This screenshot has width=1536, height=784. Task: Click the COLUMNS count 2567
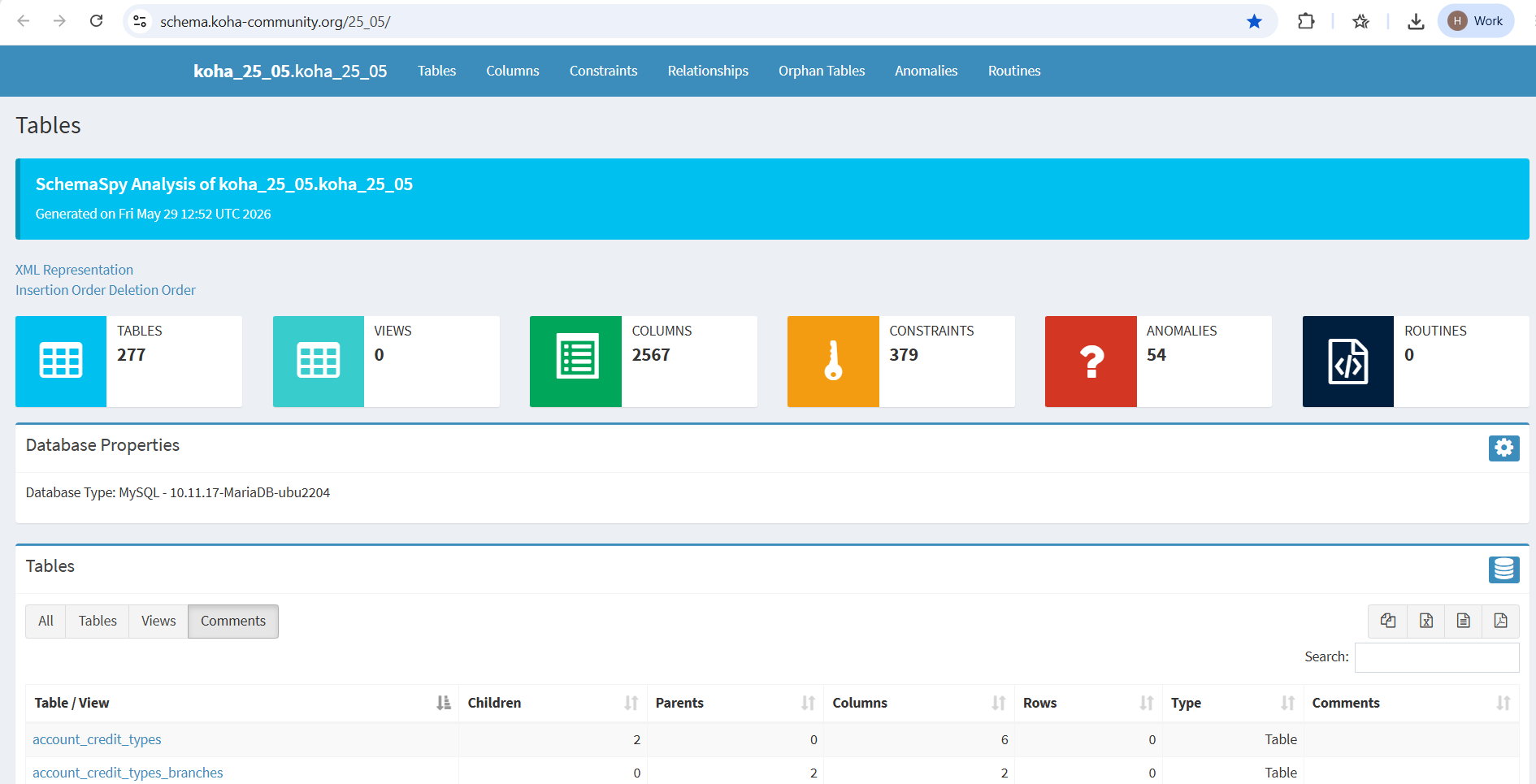click(x=651, y=355)
